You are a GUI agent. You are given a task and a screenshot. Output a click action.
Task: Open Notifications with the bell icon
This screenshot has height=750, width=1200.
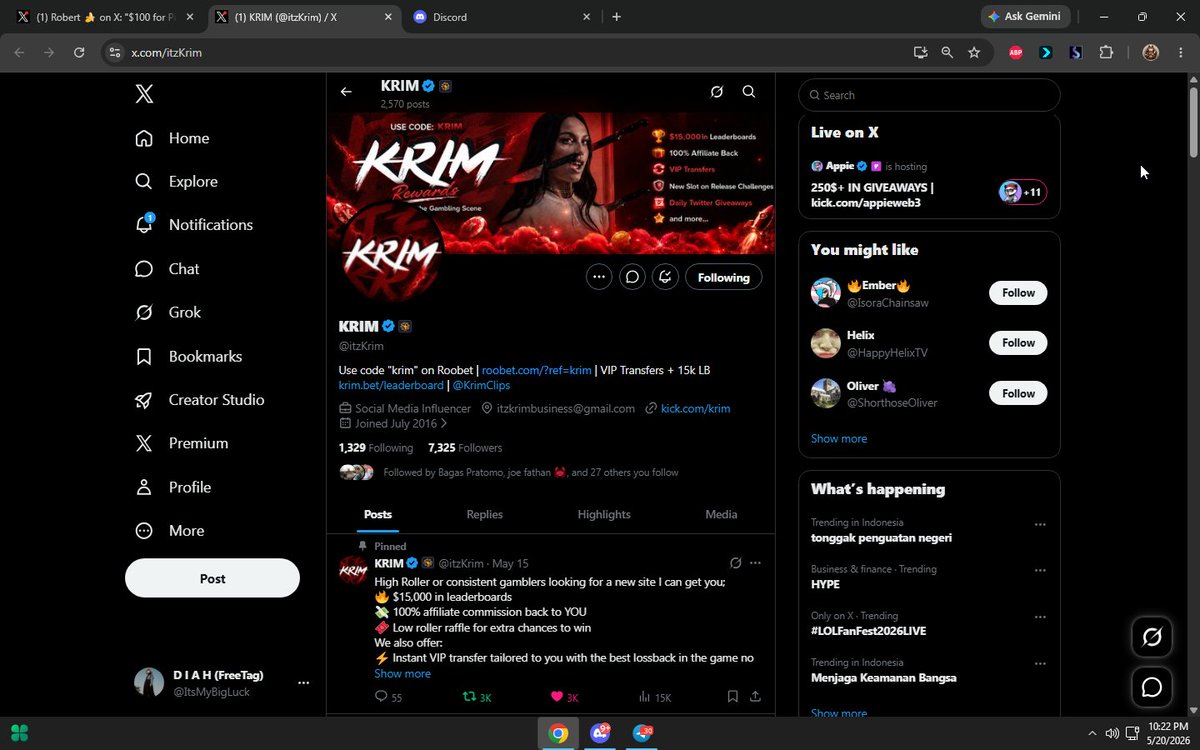click(194, 225)
